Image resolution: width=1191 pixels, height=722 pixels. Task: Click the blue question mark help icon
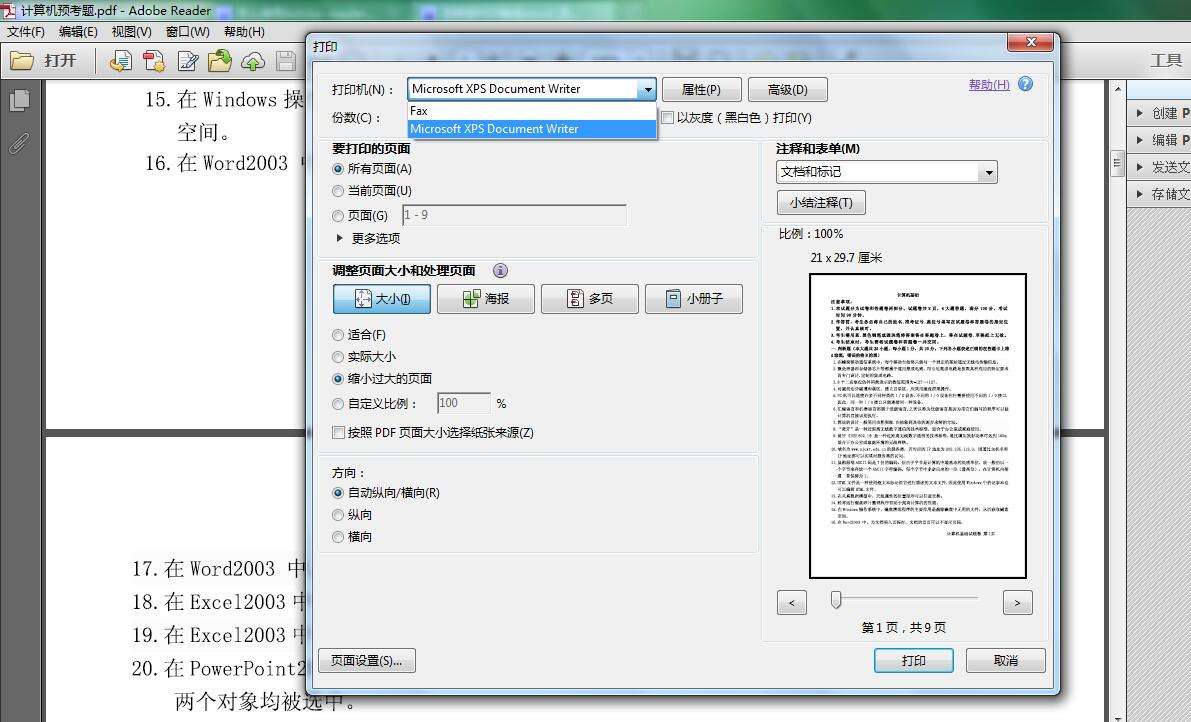[x=1025, y=84]
